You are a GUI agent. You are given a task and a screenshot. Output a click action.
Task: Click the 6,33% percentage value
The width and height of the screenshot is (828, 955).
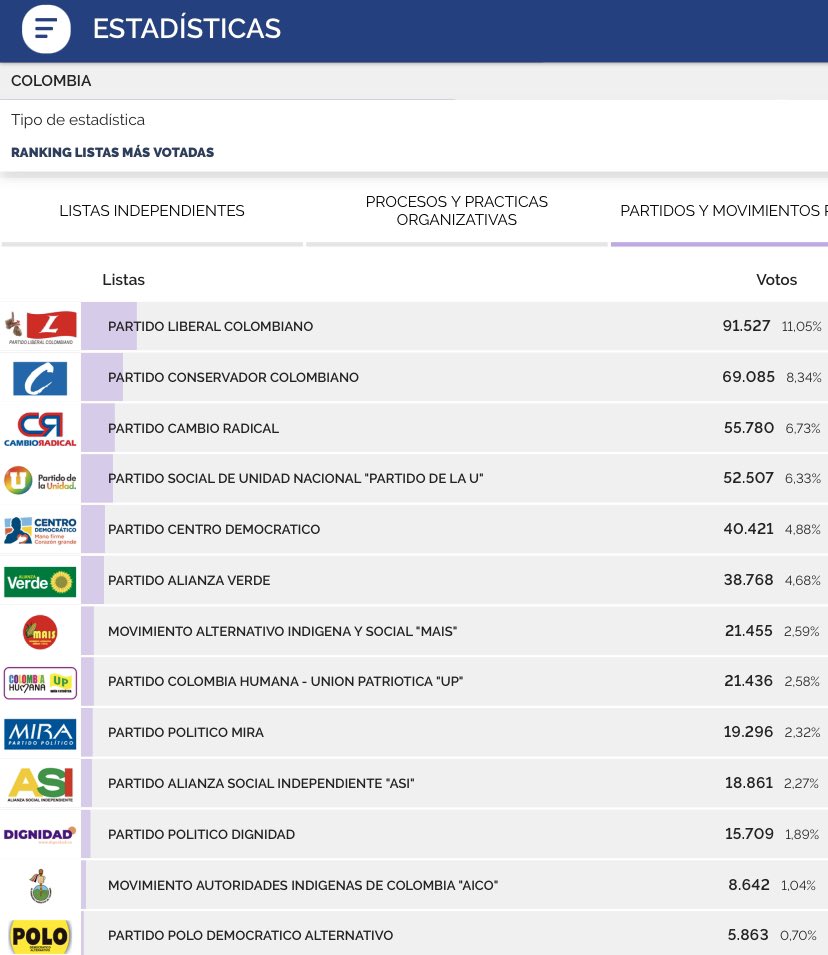pos(803,479)
